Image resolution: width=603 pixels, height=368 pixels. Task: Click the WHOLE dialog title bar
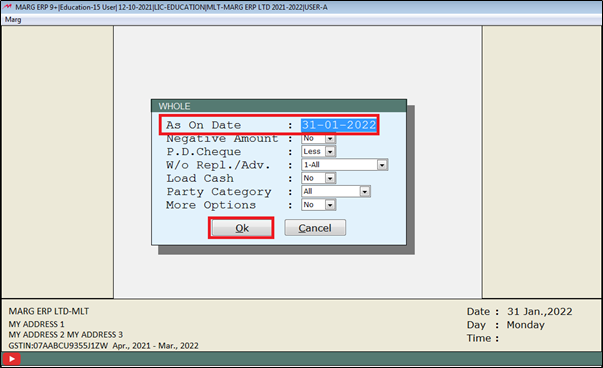coord(279,106)
